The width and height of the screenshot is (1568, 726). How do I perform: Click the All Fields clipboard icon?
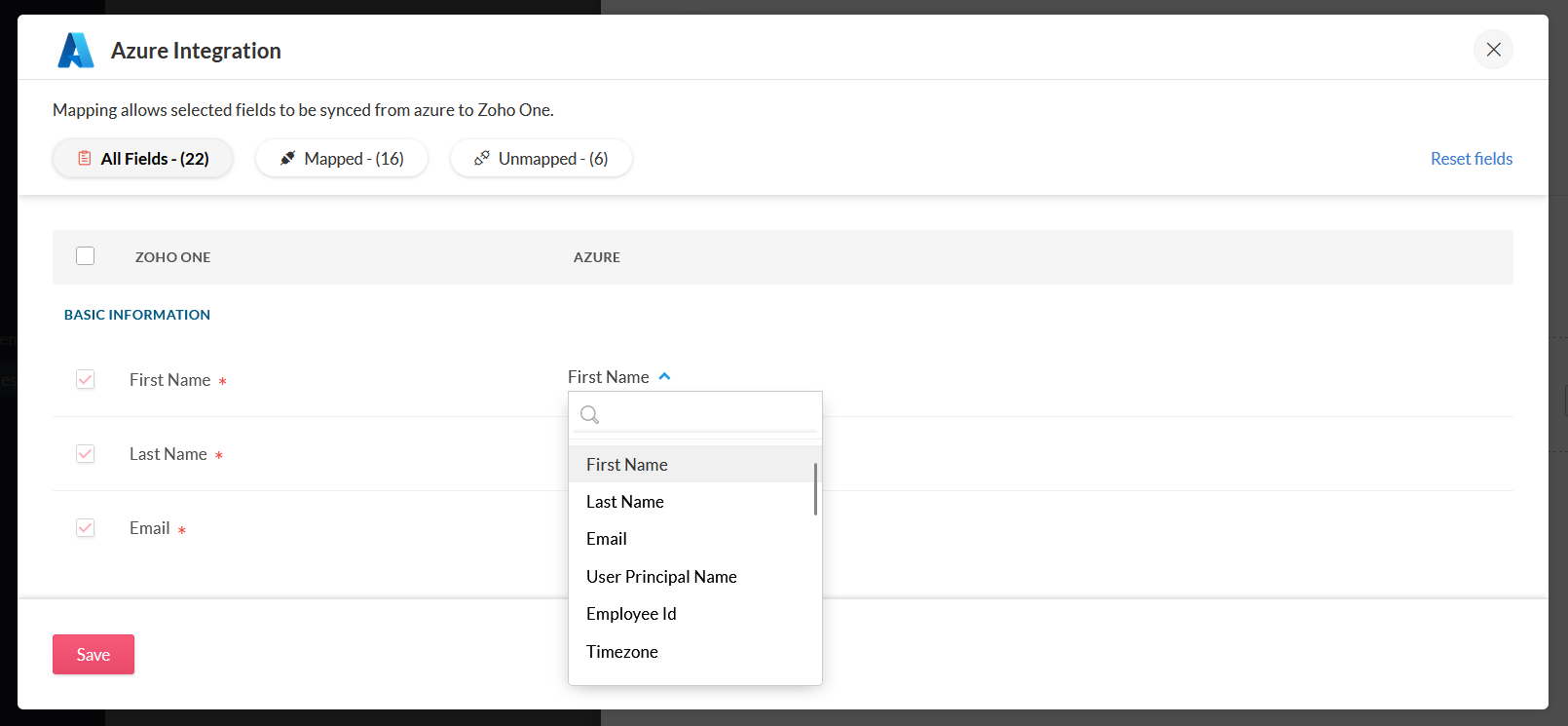(x=85, y=158)
